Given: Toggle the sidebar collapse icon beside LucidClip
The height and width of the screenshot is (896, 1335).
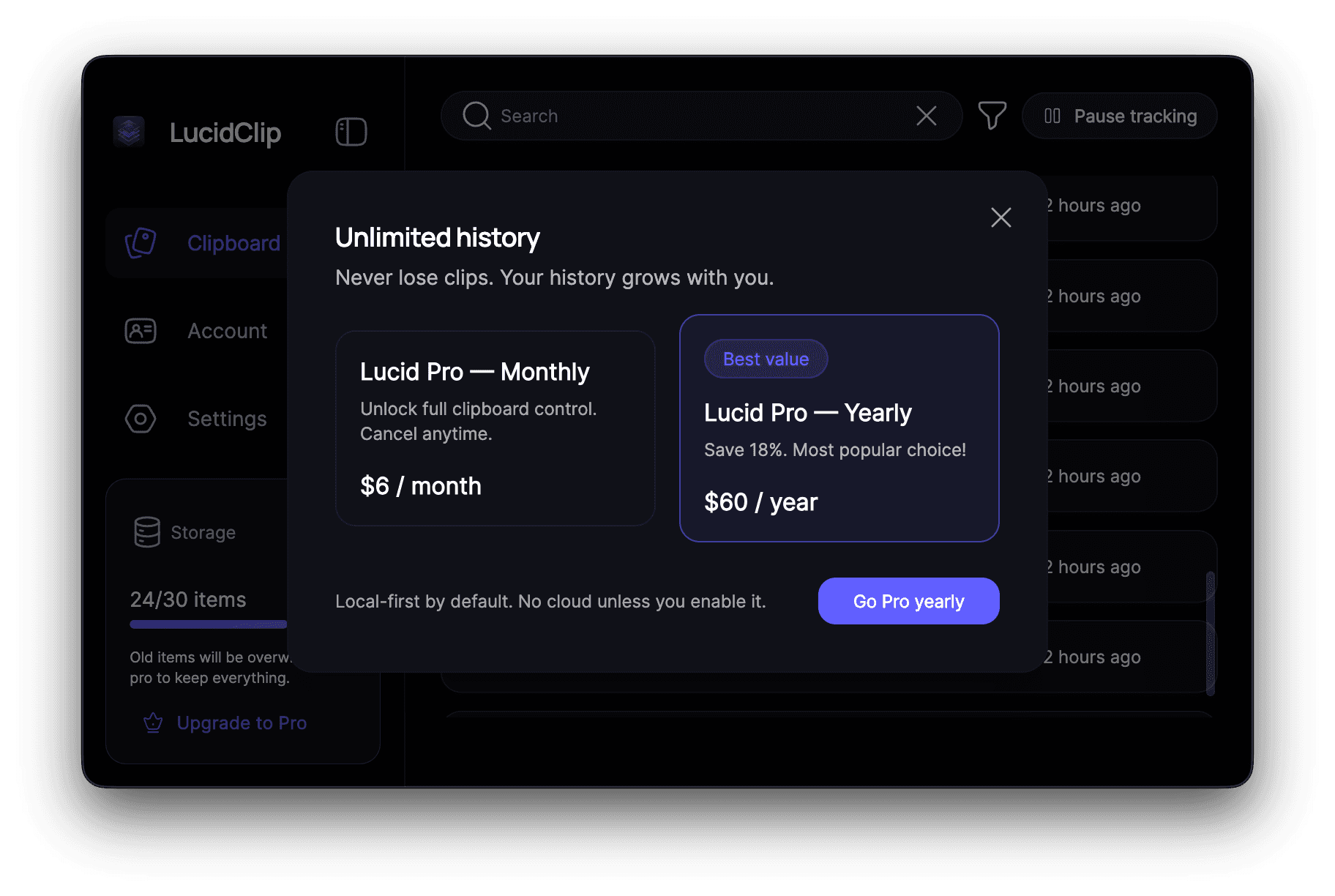Looking at the screenshot, I should click(351, 131).
